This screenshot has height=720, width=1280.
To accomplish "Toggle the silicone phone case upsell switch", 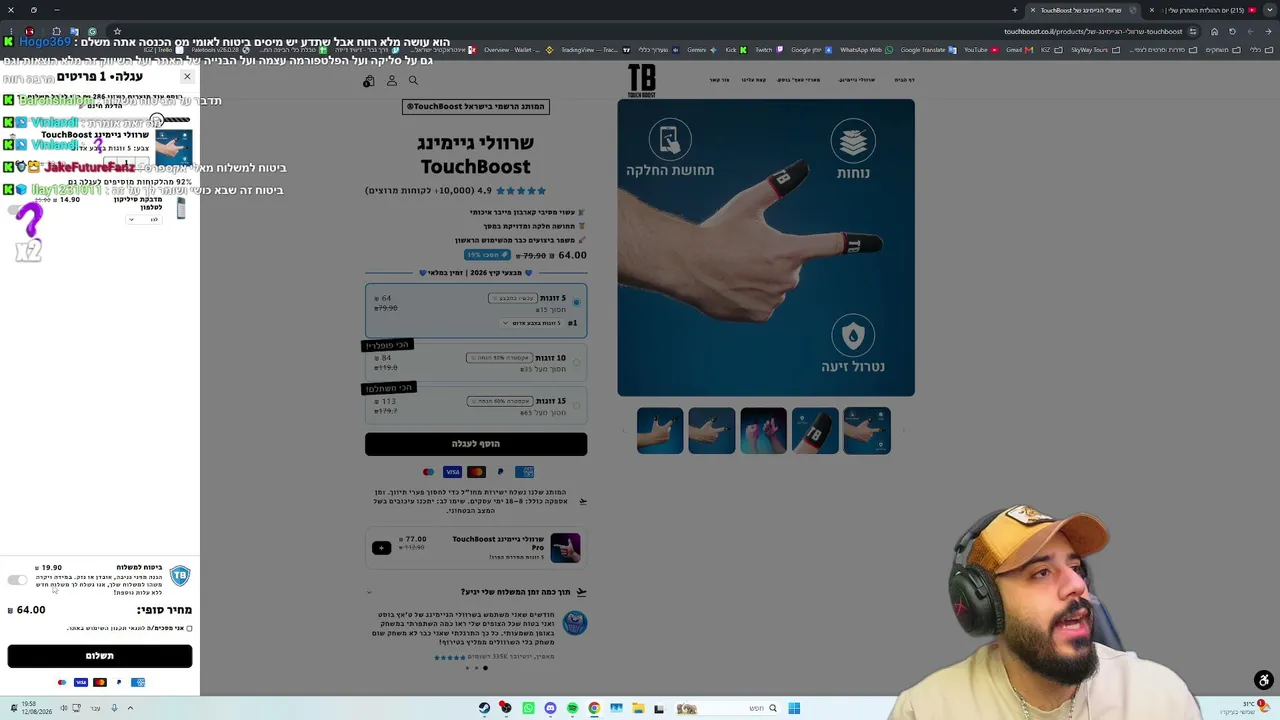I will click(17, 210).
